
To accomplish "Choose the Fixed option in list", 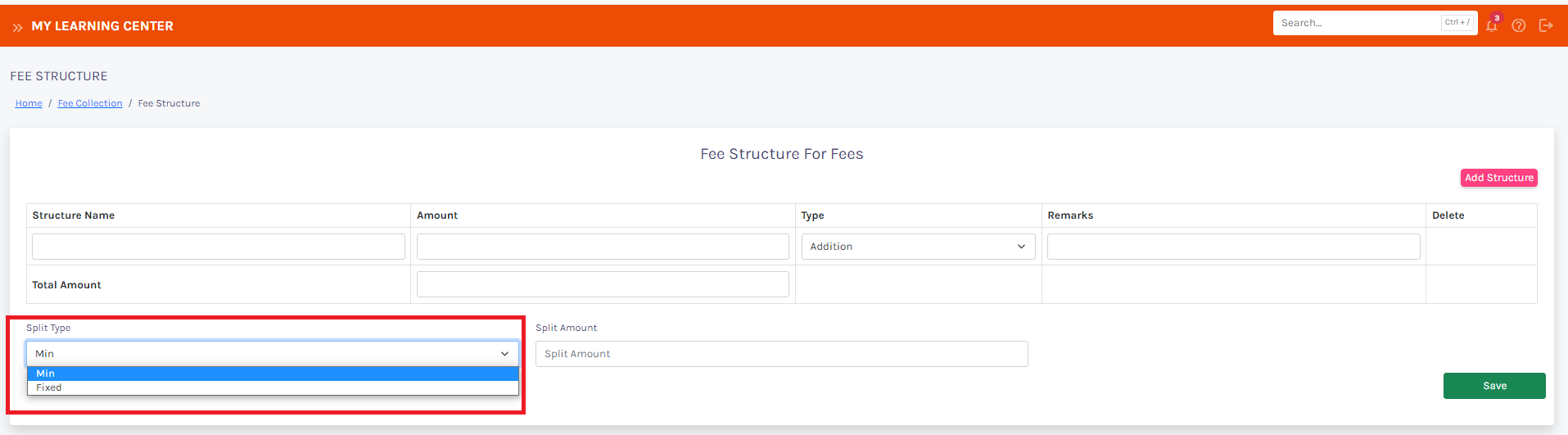I will tap(272, 387).
